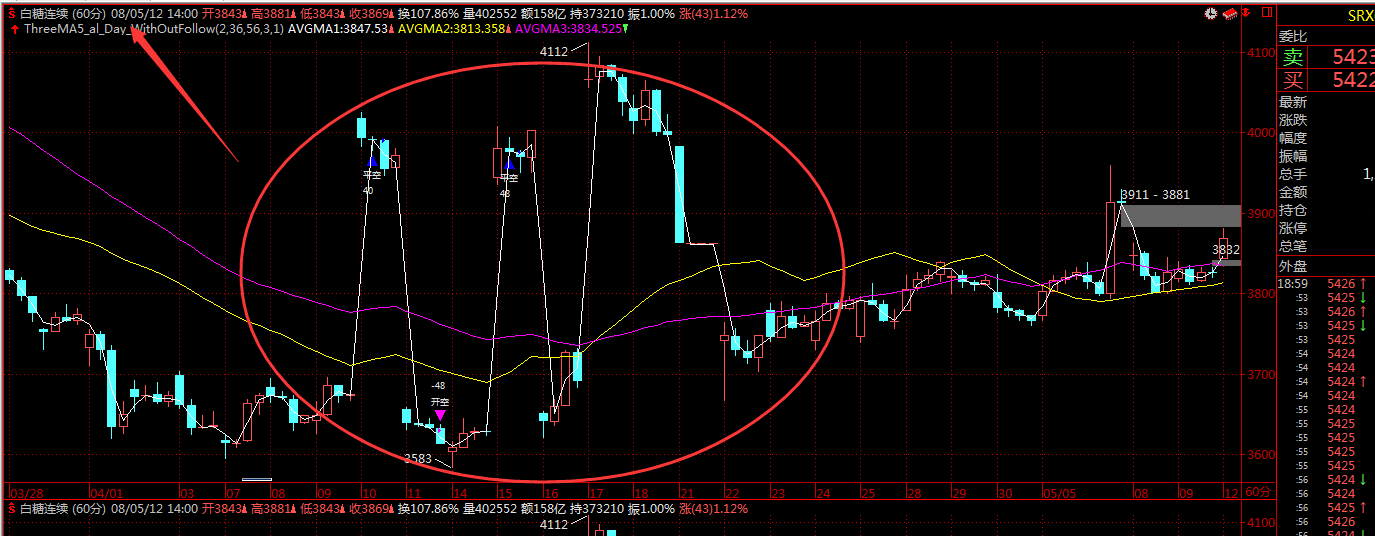Select the 白糖连续 (60分) chart title

(62, 15)
